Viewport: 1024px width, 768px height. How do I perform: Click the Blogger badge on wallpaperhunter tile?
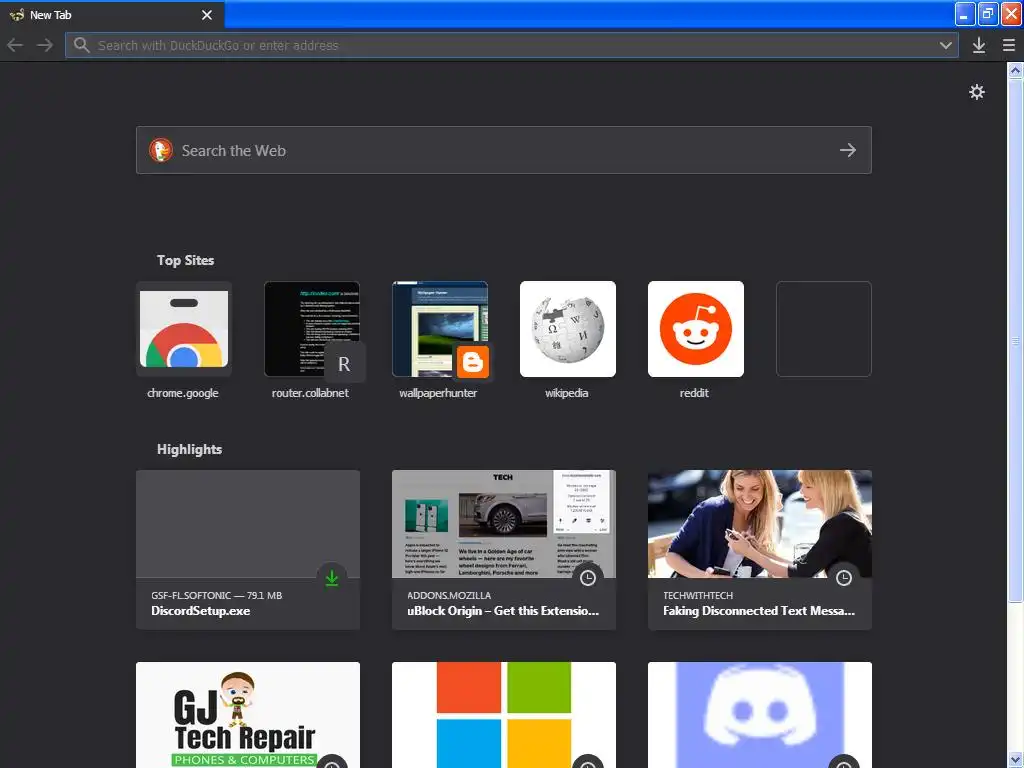pyautogui.click(x=472, y=362)
